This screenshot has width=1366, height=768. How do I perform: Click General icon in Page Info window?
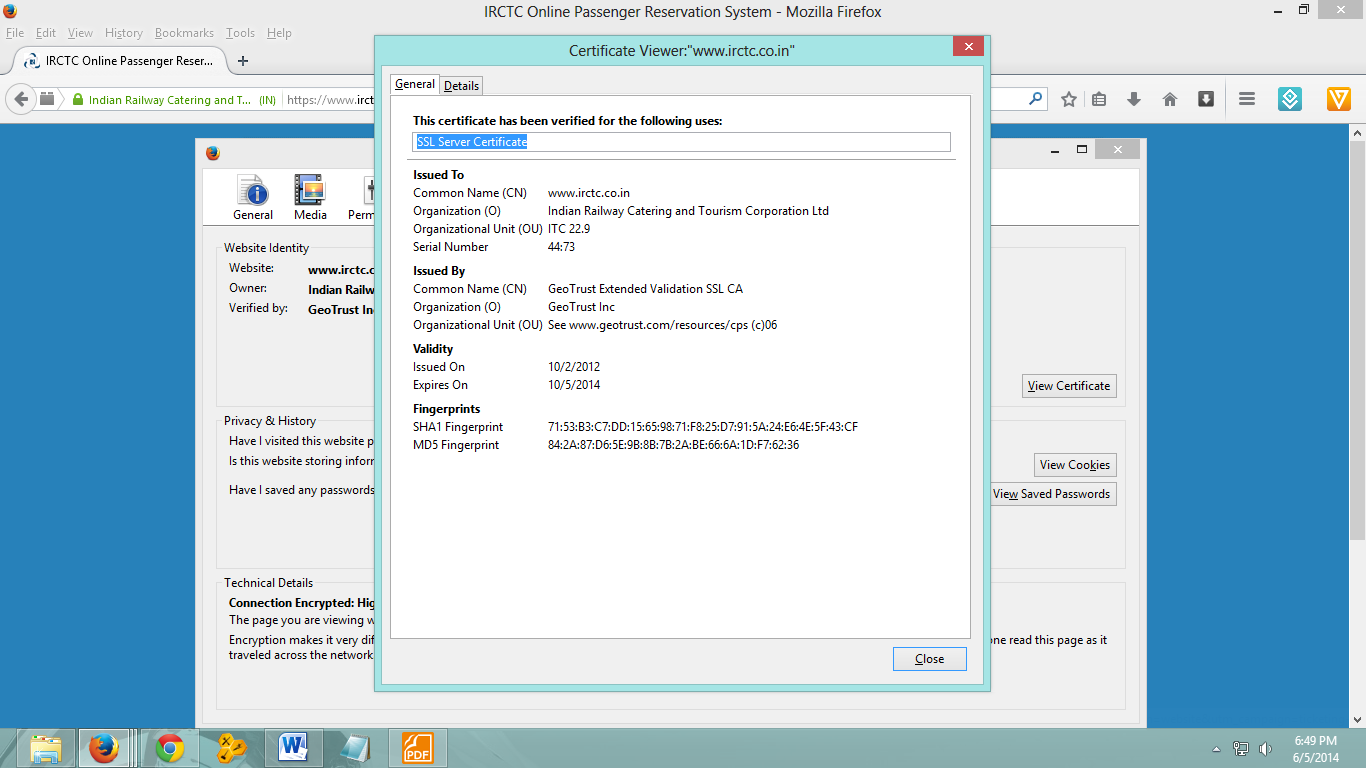click(253, 197)
